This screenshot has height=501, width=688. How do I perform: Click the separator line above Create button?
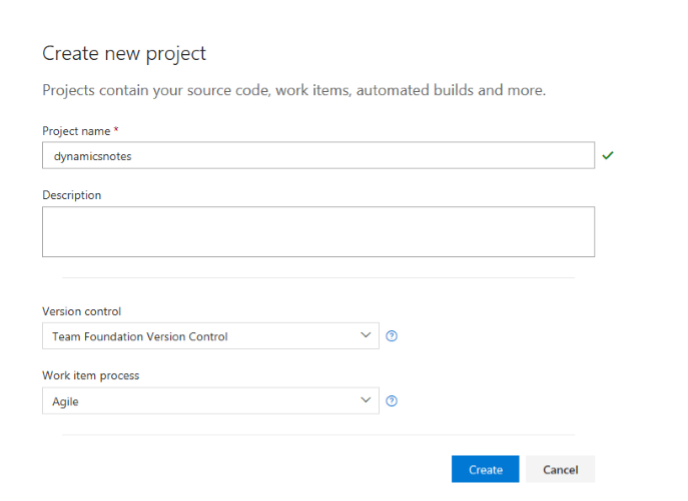(318, 435)
